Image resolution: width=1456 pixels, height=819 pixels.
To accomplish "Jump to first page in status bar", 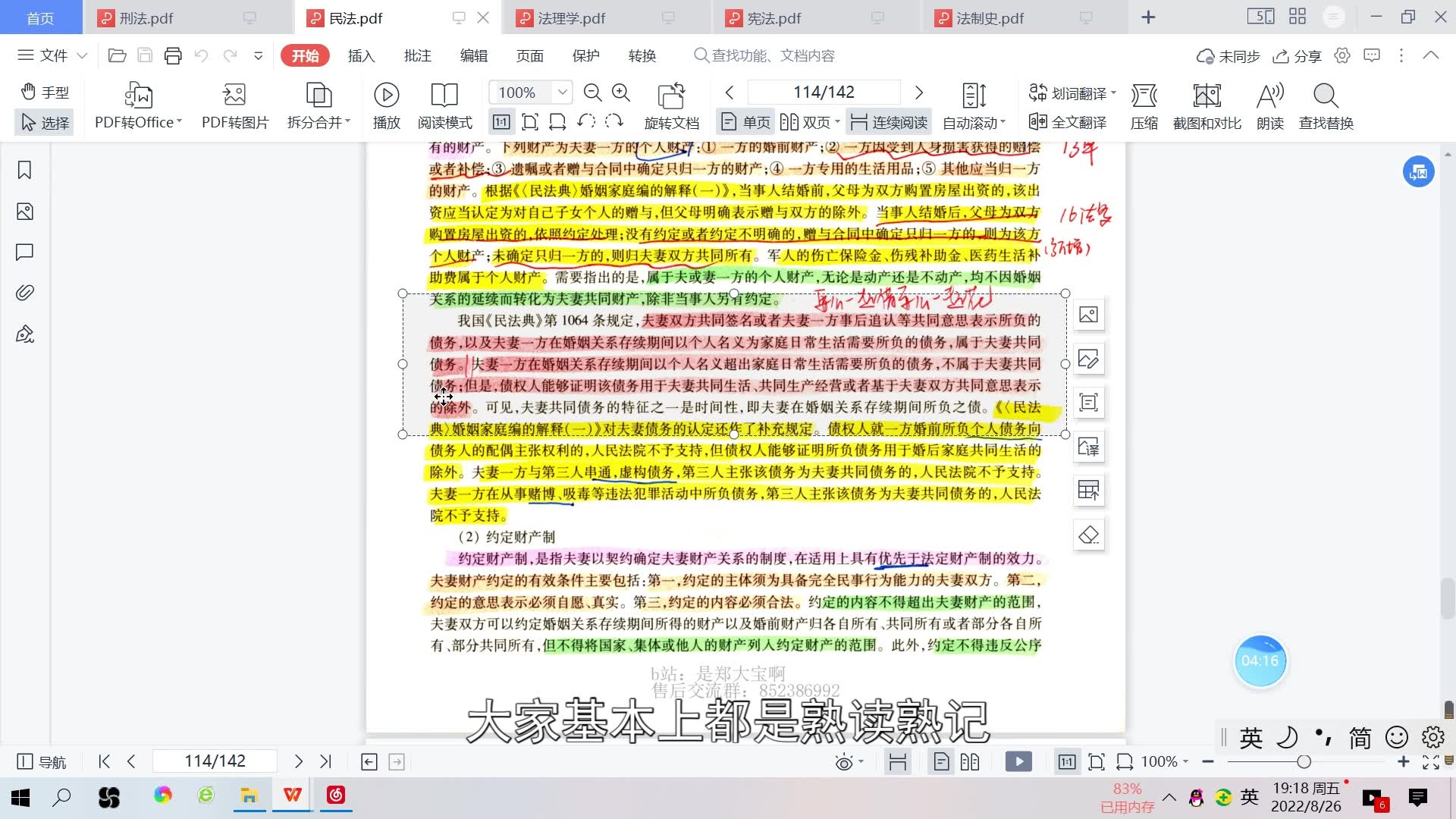I will point(105,761).
